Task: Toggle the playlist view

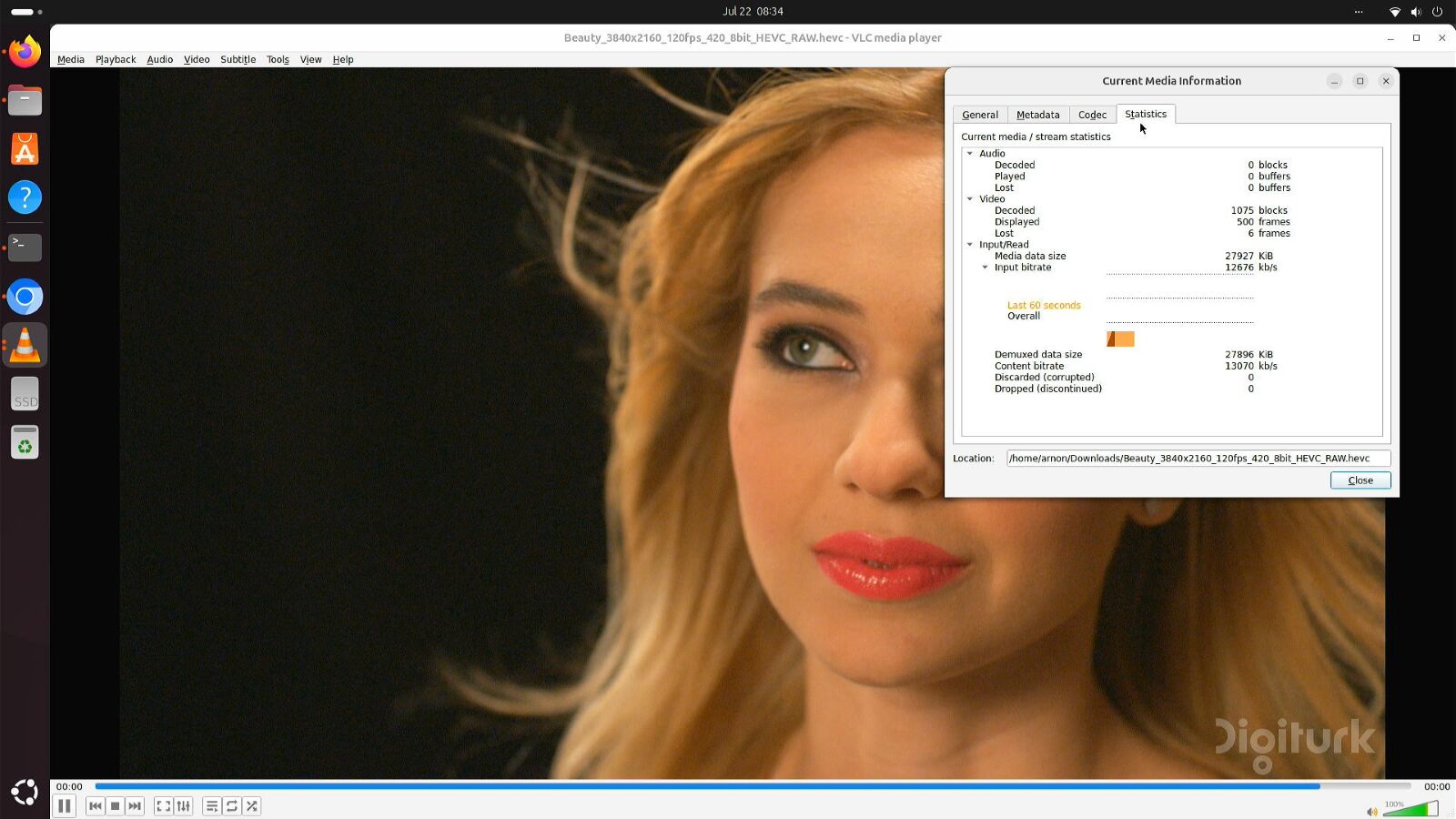Action: pos(211,806)
